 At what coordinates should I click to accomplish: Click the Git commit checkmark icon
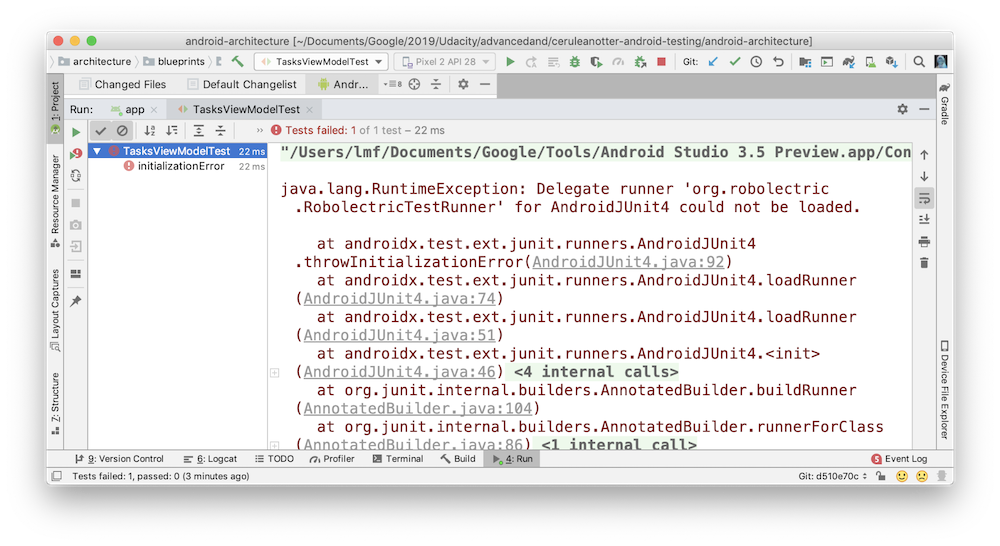[734, 62]
